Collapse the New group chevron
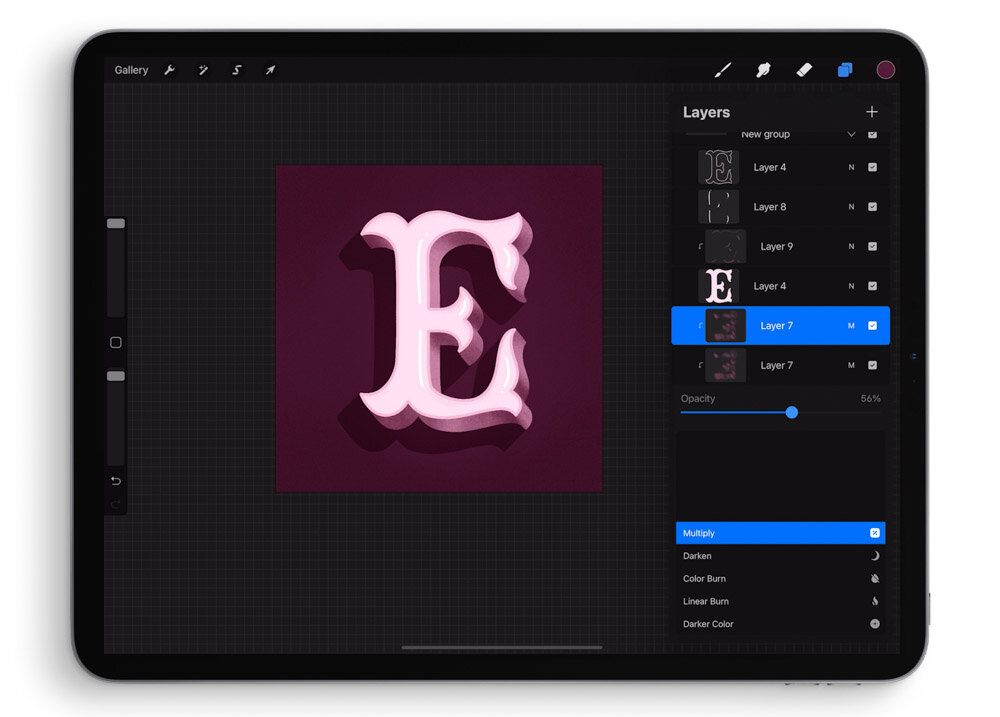The image size is (1000, 717). tap(851, 134)
